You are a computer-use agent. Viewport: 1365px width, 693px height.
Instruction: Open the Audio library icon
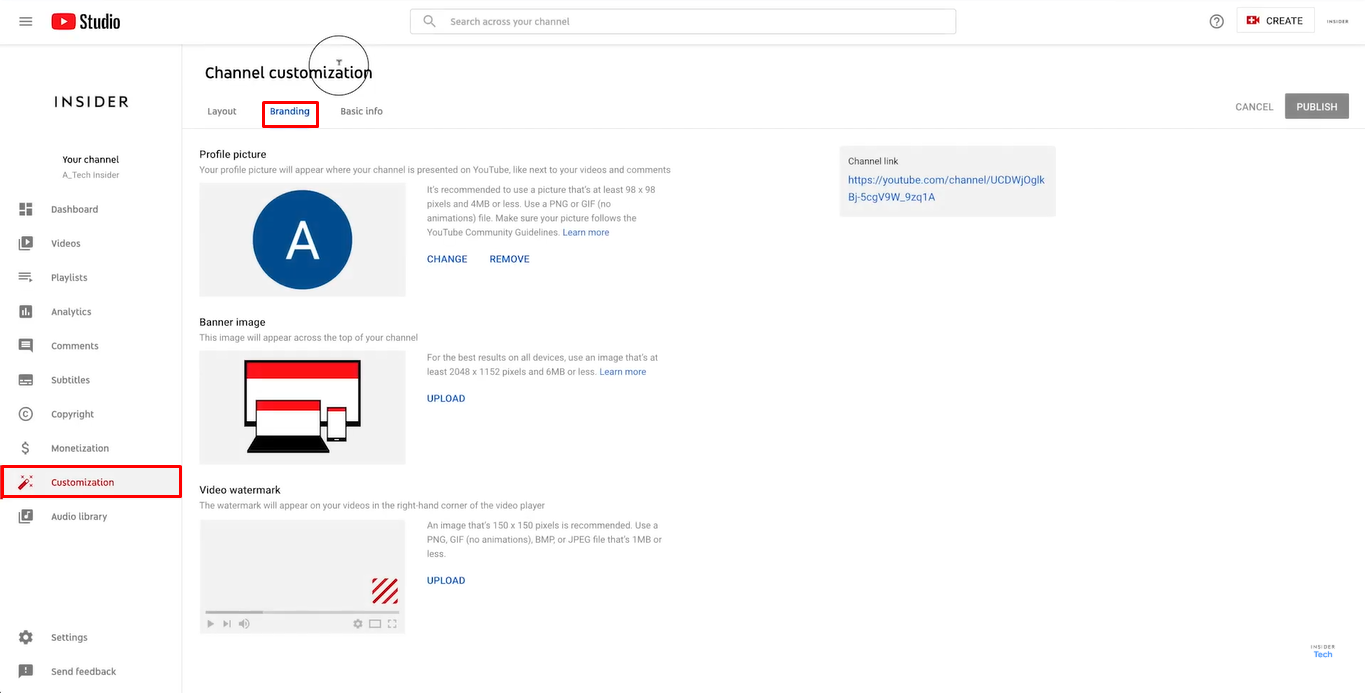click(25, 516)
